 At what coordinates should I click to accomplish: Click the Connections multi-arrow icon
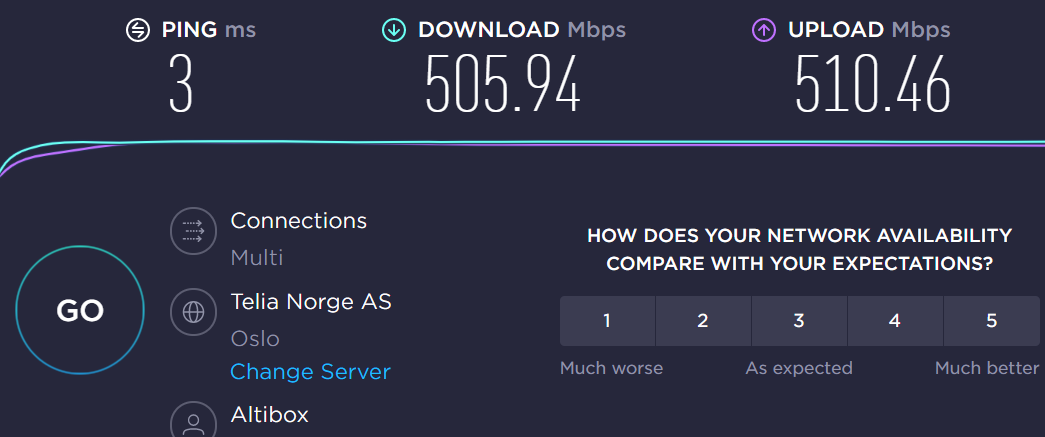click(191, 232)
